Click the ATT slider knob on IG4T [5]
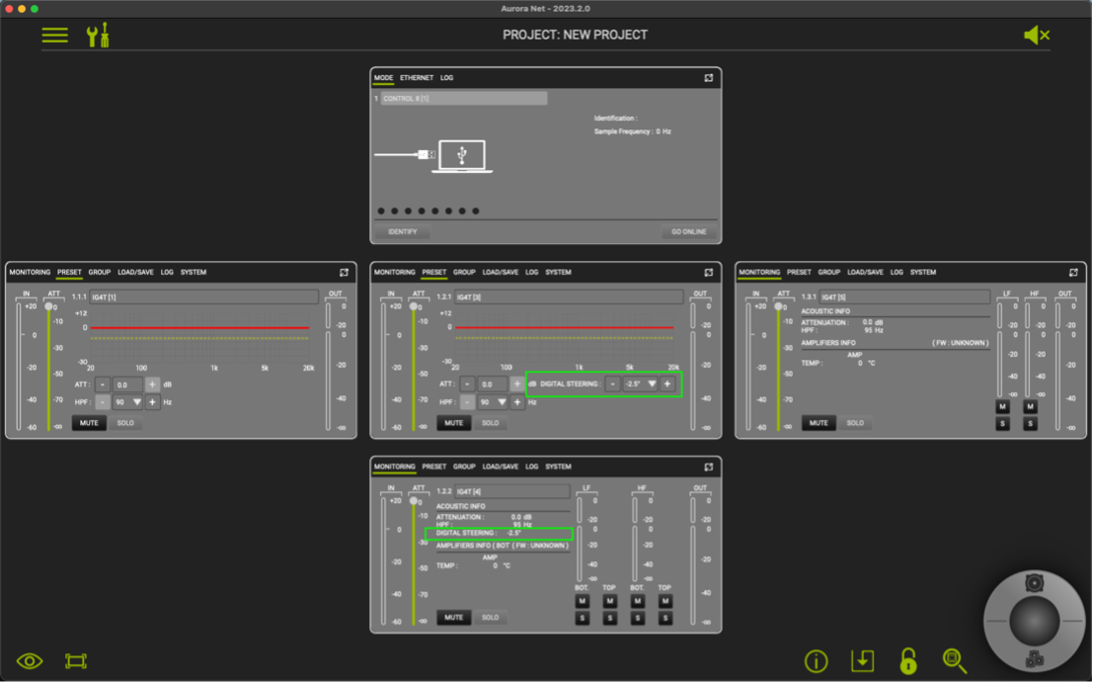Image resolution: width=1096 pixels, height=684 pixels. [779, 307]
